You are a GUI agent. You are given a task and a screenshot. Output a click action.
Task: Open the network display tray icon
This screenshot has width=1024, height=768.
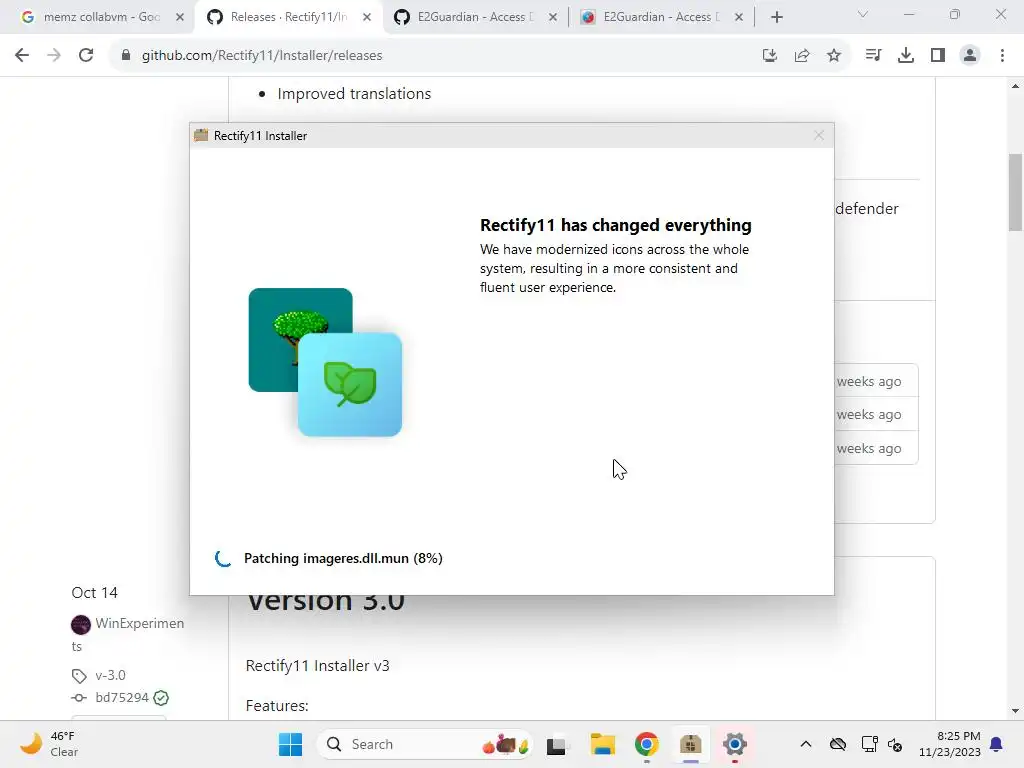pyautogui.click(x=869, y=744)
